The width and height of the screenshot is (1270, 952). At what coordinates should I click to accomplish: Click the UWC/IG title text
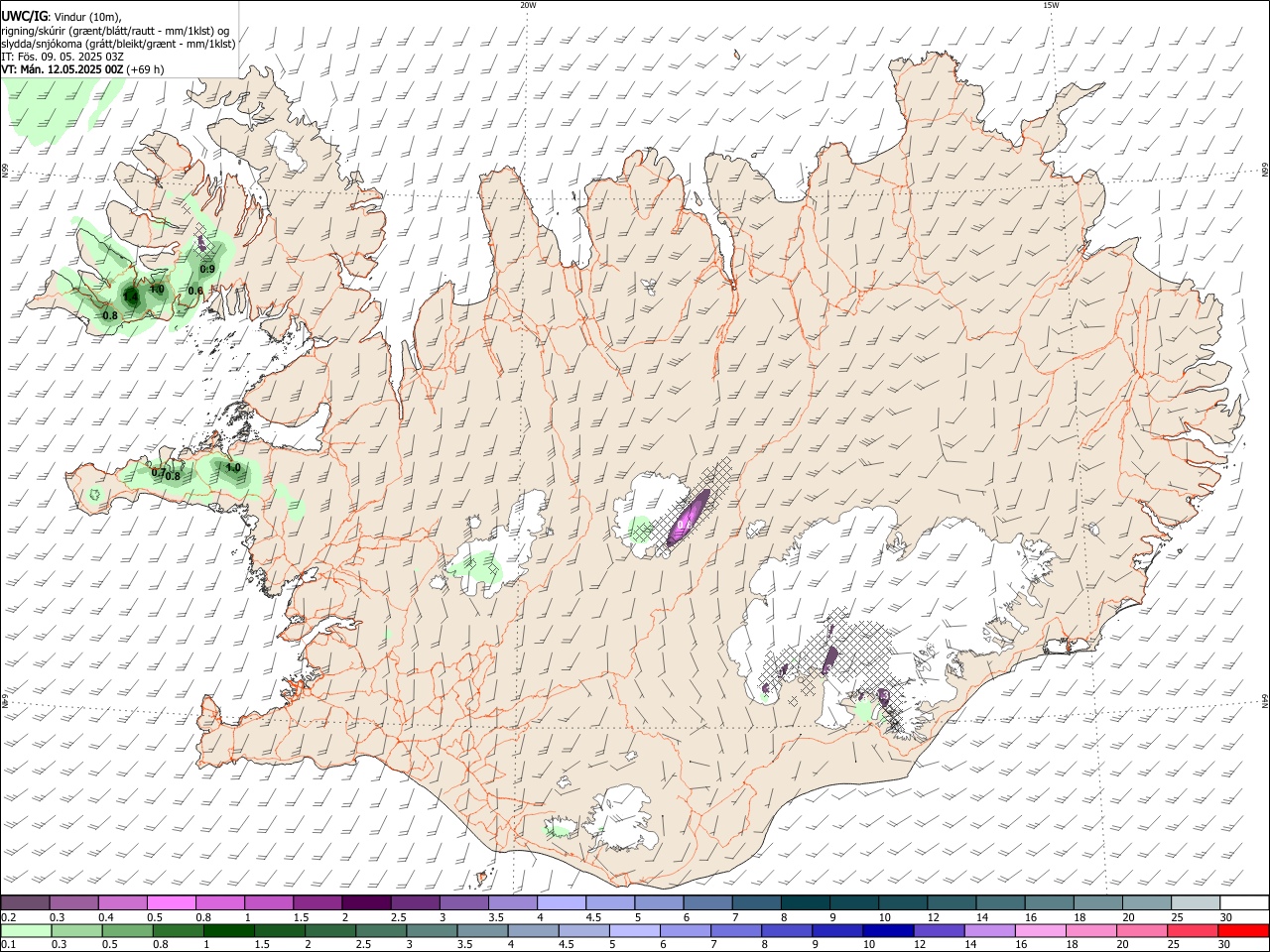coord(23,16)
